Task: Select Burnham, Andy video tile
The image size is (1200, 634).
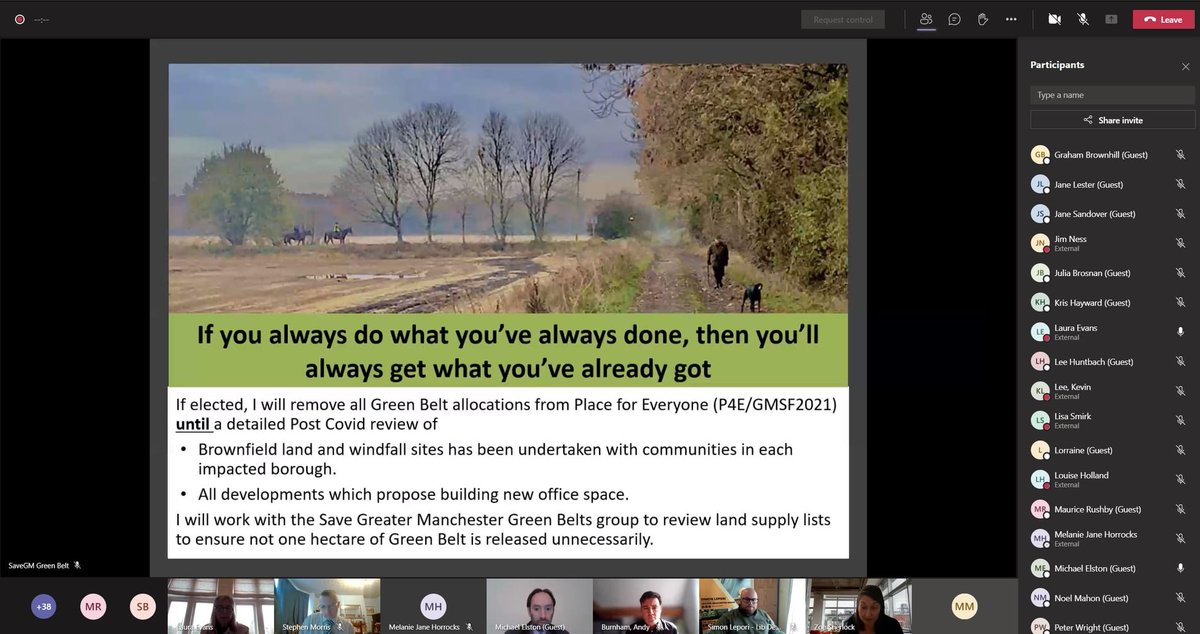Action: click(x=645, y=606)
